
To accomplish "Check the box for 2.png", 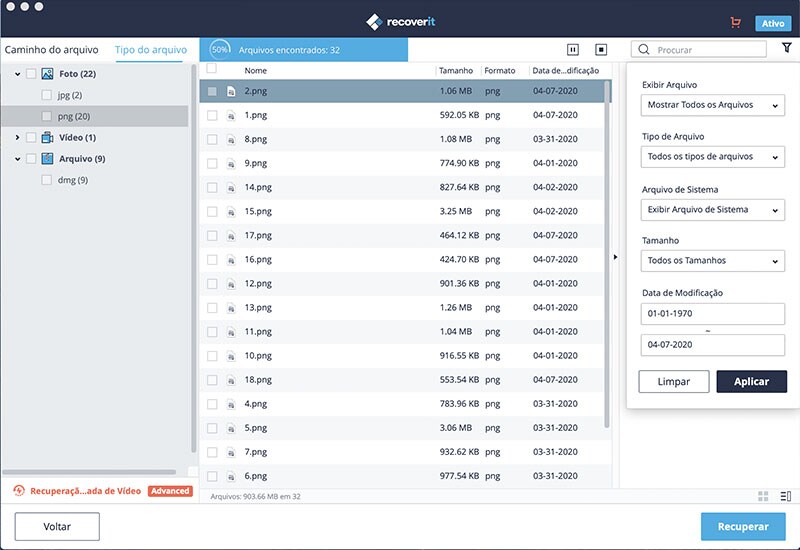I will pos(212,91).
